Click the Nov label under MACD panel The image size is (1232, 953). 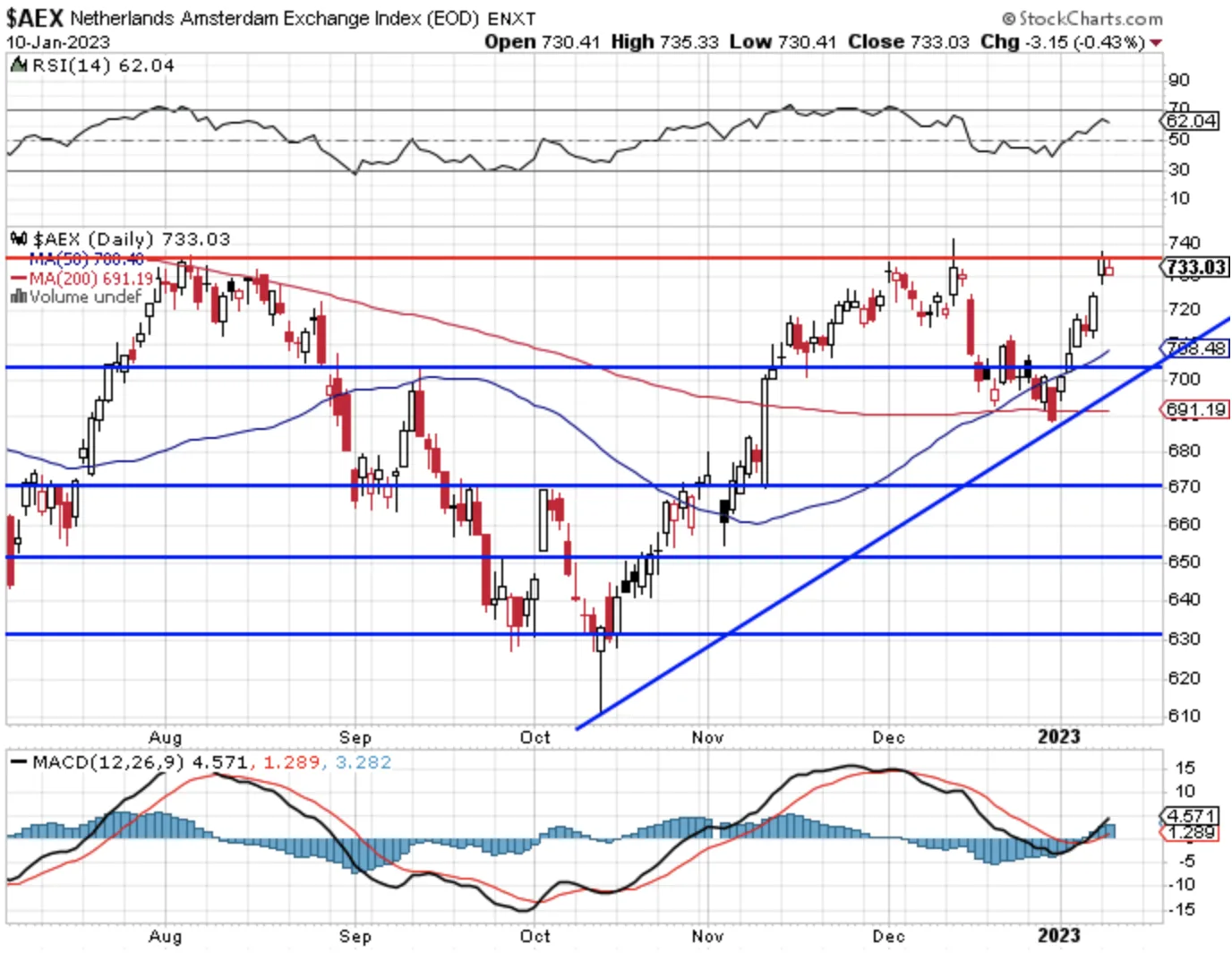click(707, 936)
